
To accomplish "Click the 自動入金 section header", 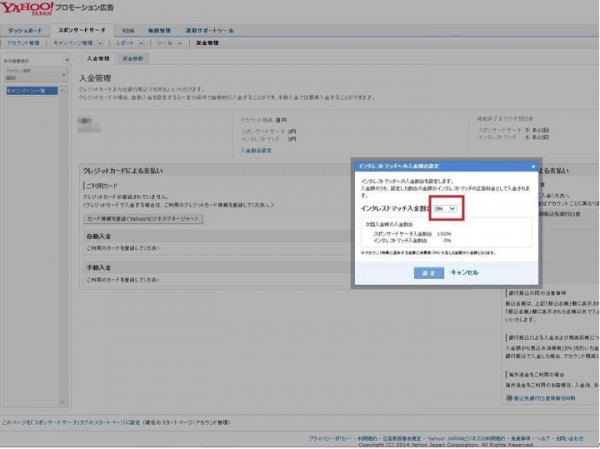I will coord(99,237).
